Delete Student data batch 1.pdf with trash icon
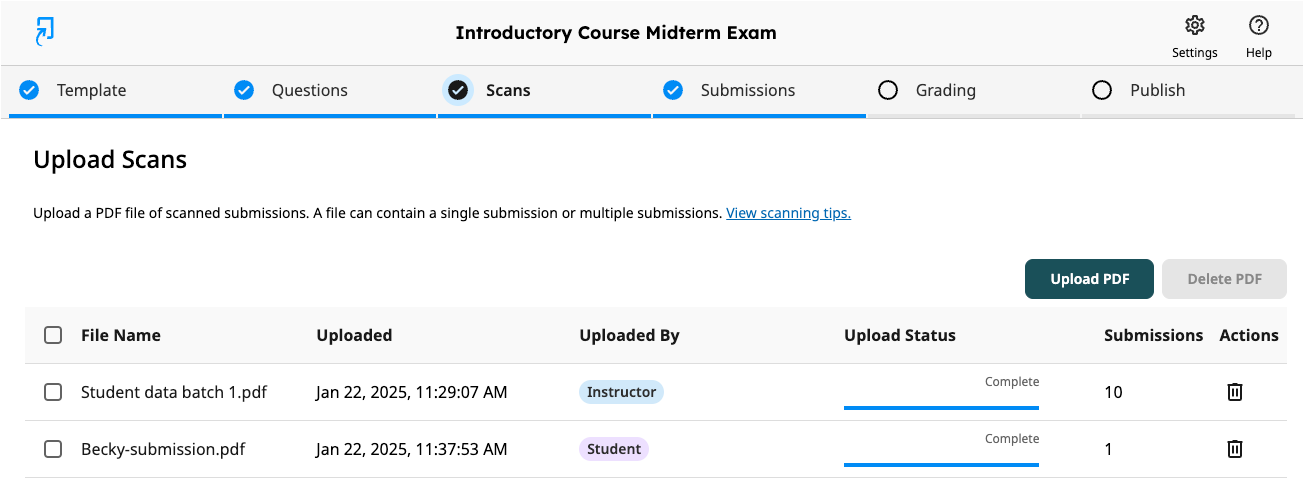This screenshot has width=1303, height=492. point(1235,392)
